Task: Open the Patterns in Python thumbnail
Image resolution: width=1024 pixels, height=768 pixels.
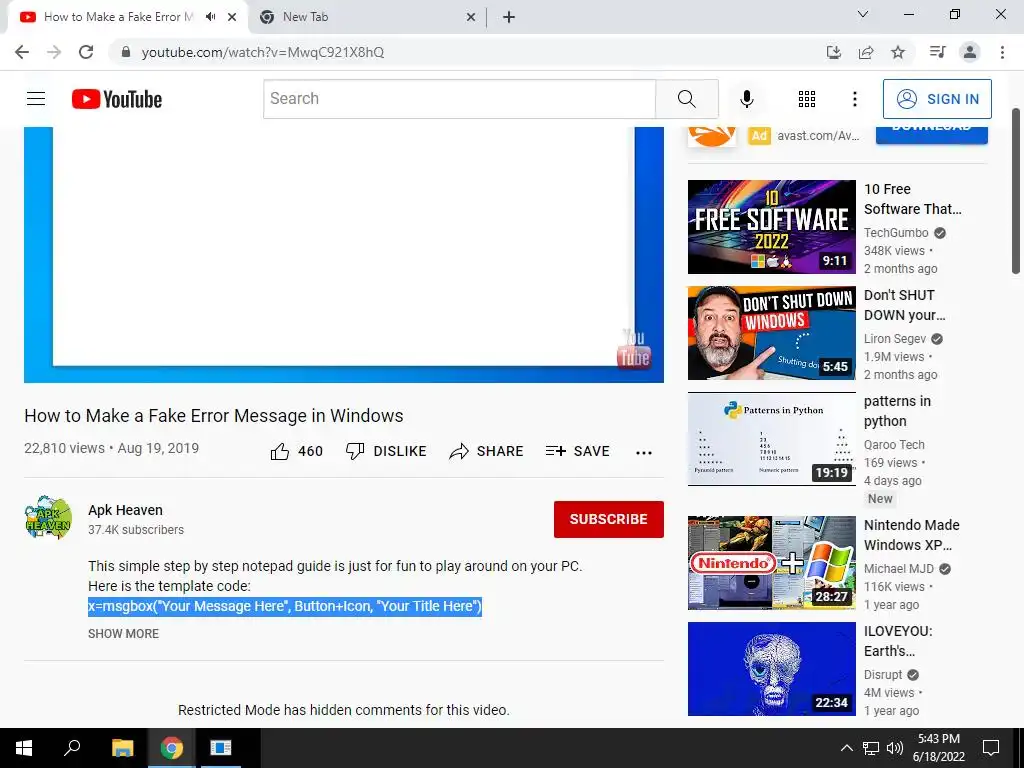Action: [x=771, y=439]
